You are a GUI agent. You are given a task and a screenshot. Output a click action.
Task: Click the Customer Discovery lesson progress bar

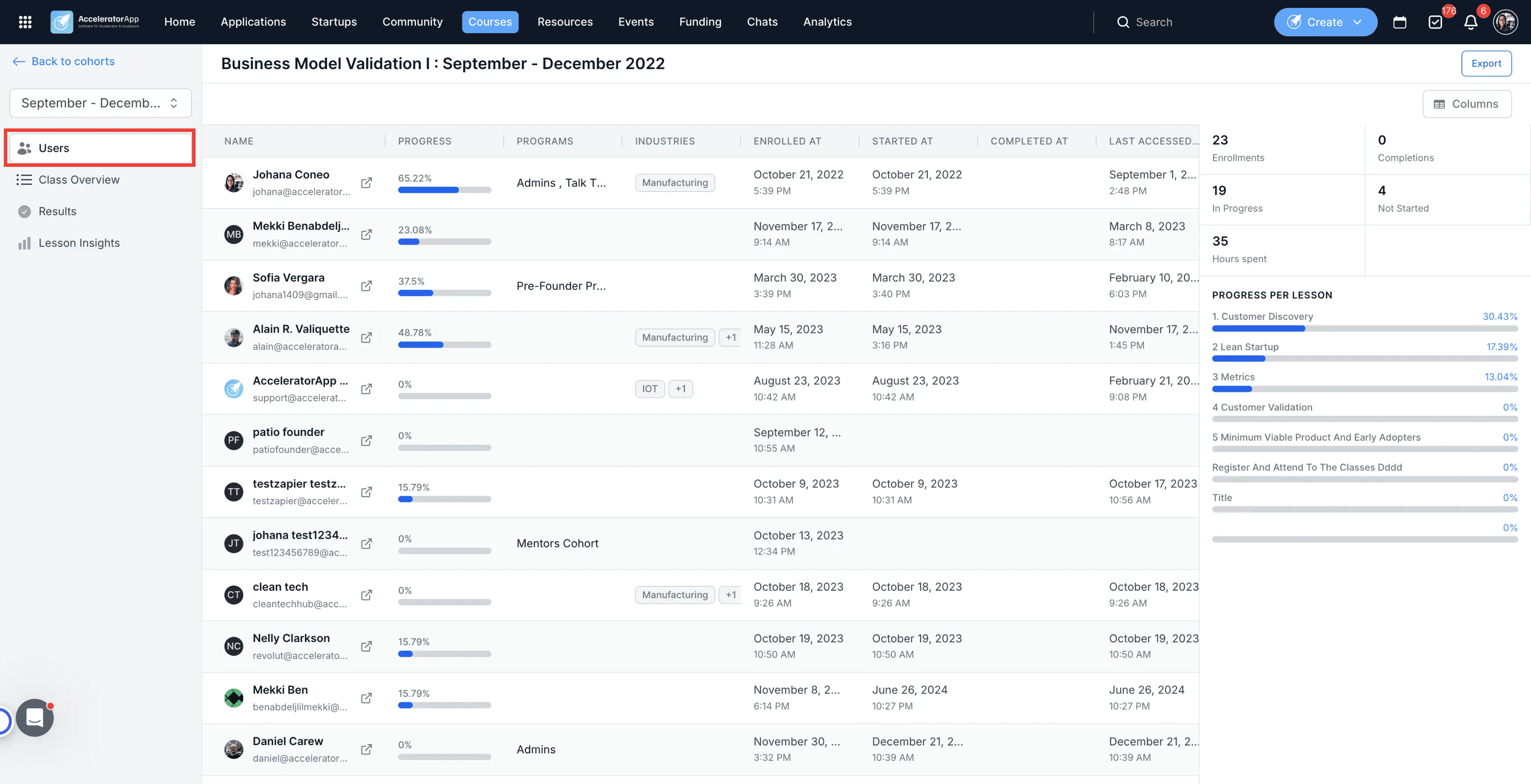[1365, 328]
